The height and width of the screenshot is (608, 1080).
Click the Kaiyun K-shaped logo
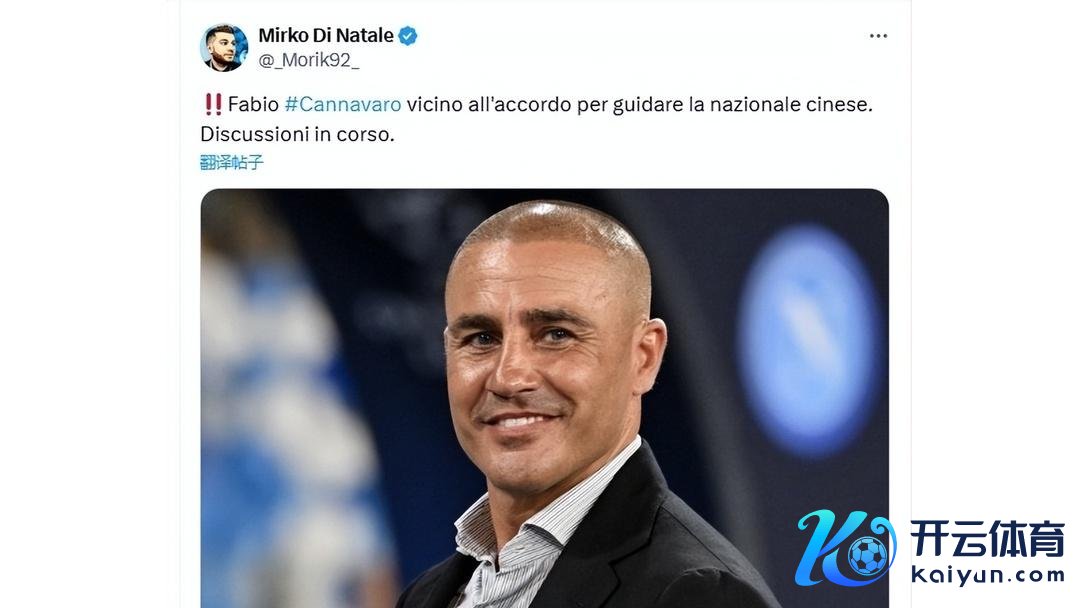coord(846,548)
